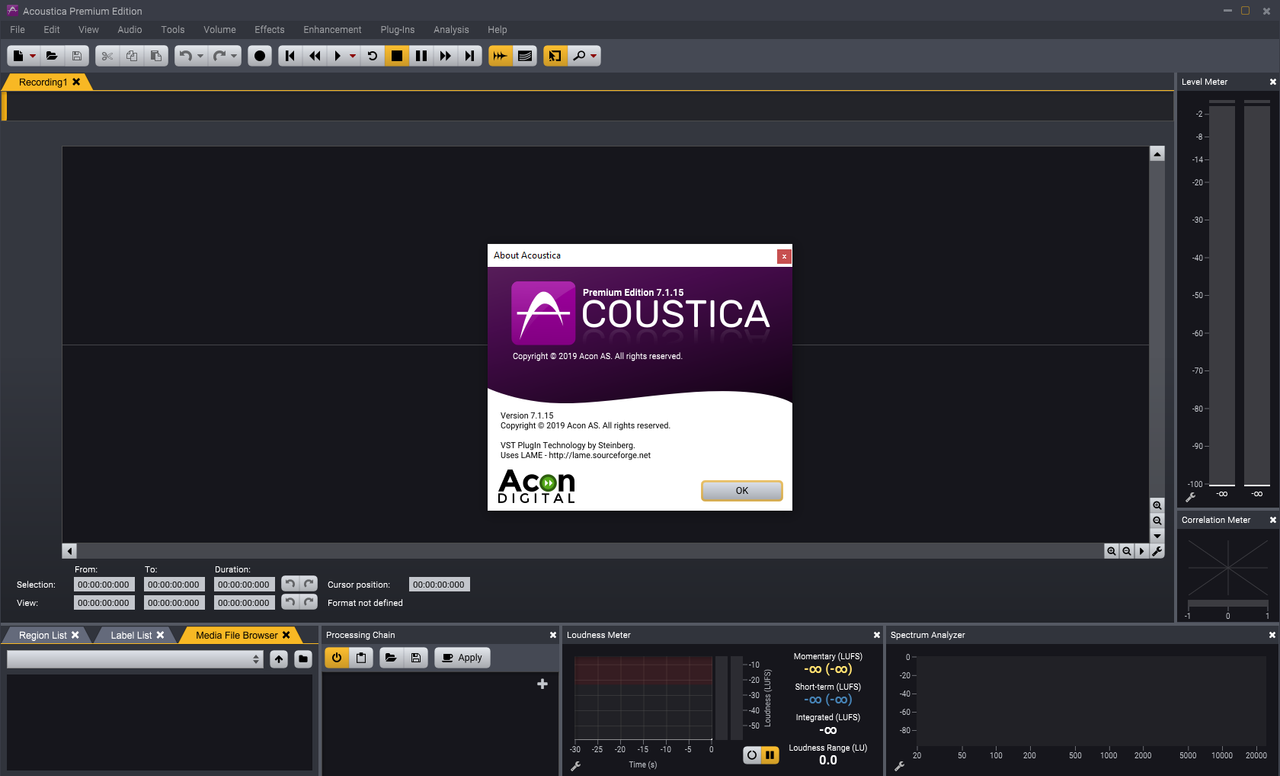Open the File menu
This screenshot has height=776, width=1280.
coord(17,30)
